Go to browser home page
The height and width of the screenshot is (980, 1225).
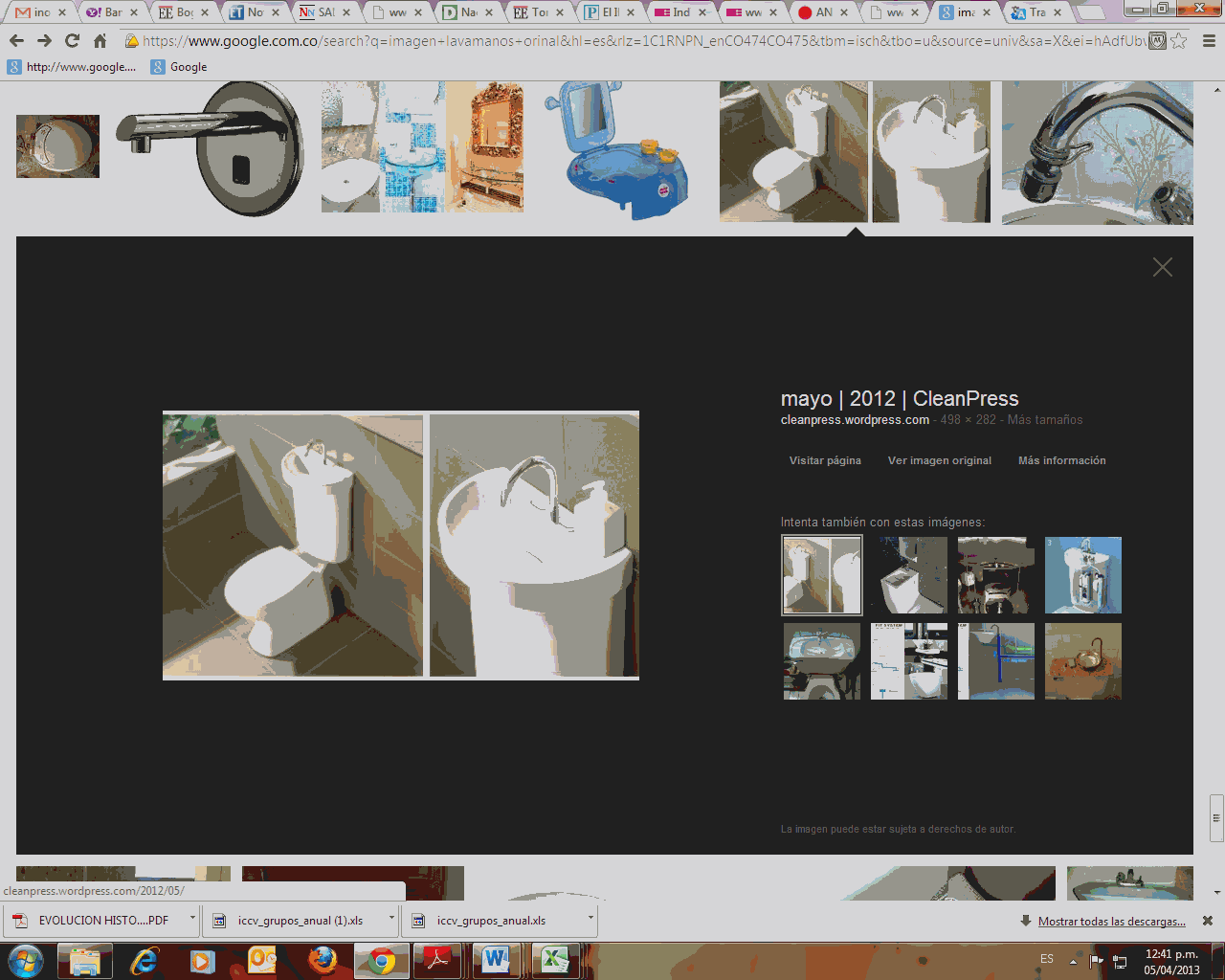click(100, 40)
